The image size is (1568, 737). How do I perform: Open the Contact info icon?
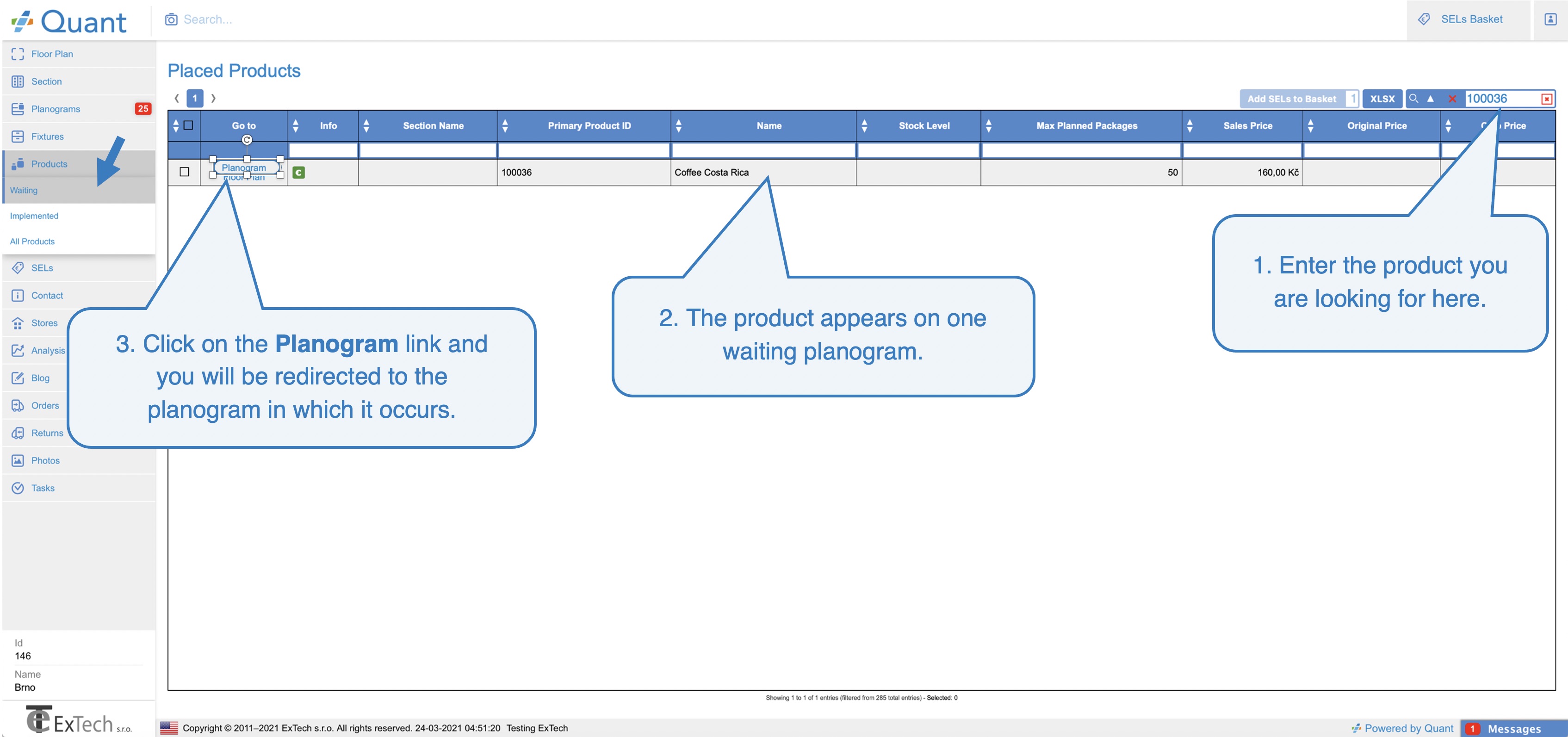pos(18,295)
